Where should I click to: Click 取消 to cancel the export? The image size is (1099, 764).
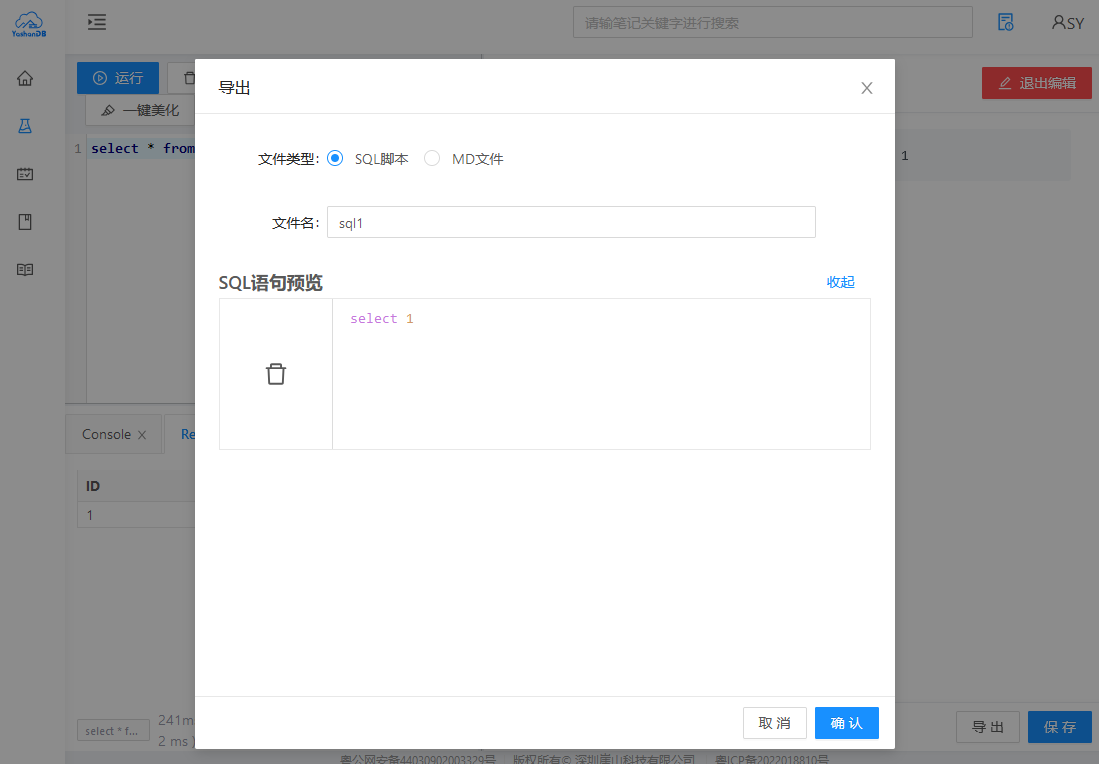774,723
